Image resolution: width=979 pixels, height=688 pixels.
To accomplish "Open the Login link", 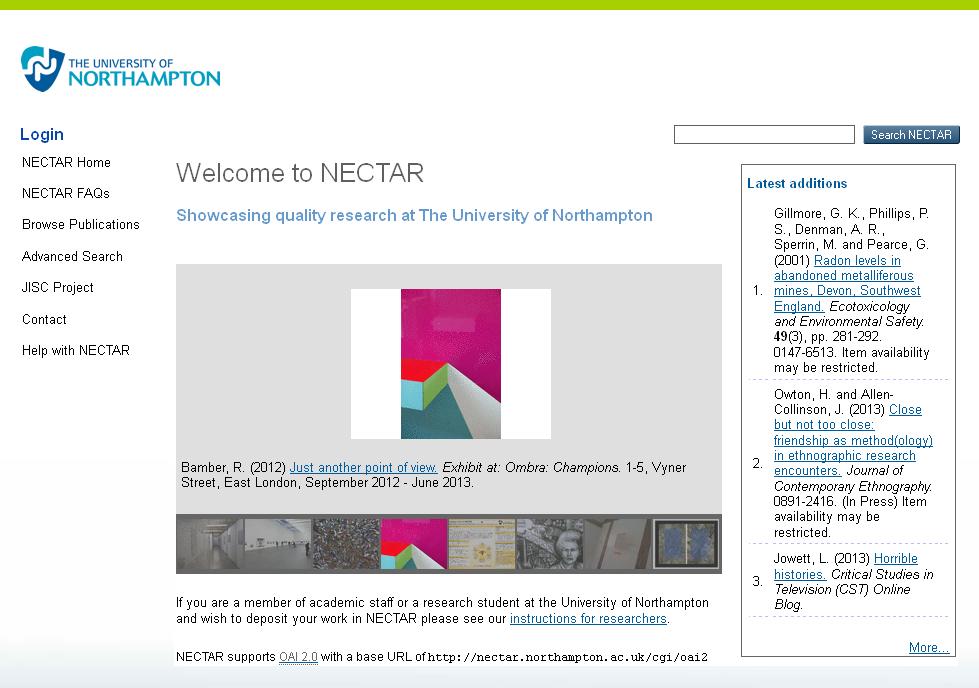I will 42,134.
